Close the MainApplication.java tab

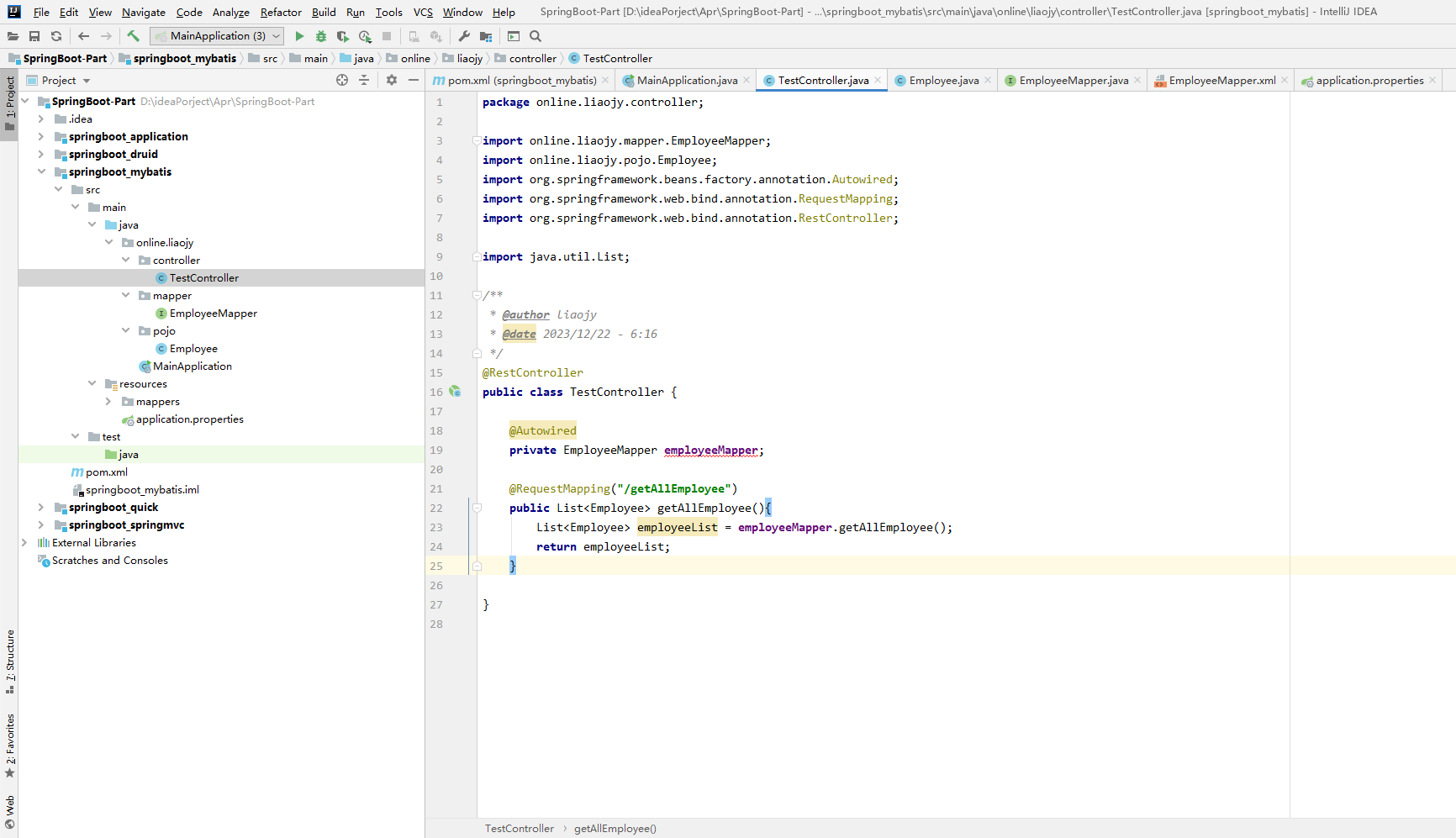tap(746, 80)
